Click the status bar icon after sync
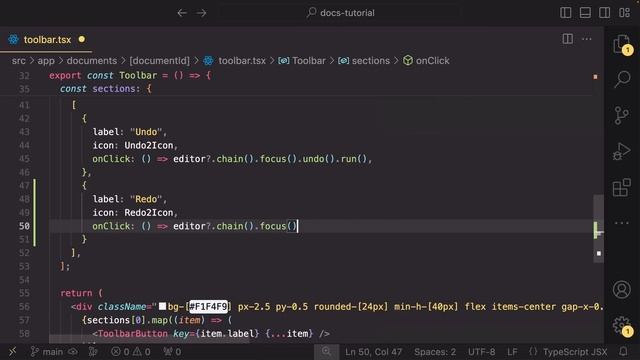Image resolution: width=640 pixels, height=360 pixels. (x=93, y=351)
